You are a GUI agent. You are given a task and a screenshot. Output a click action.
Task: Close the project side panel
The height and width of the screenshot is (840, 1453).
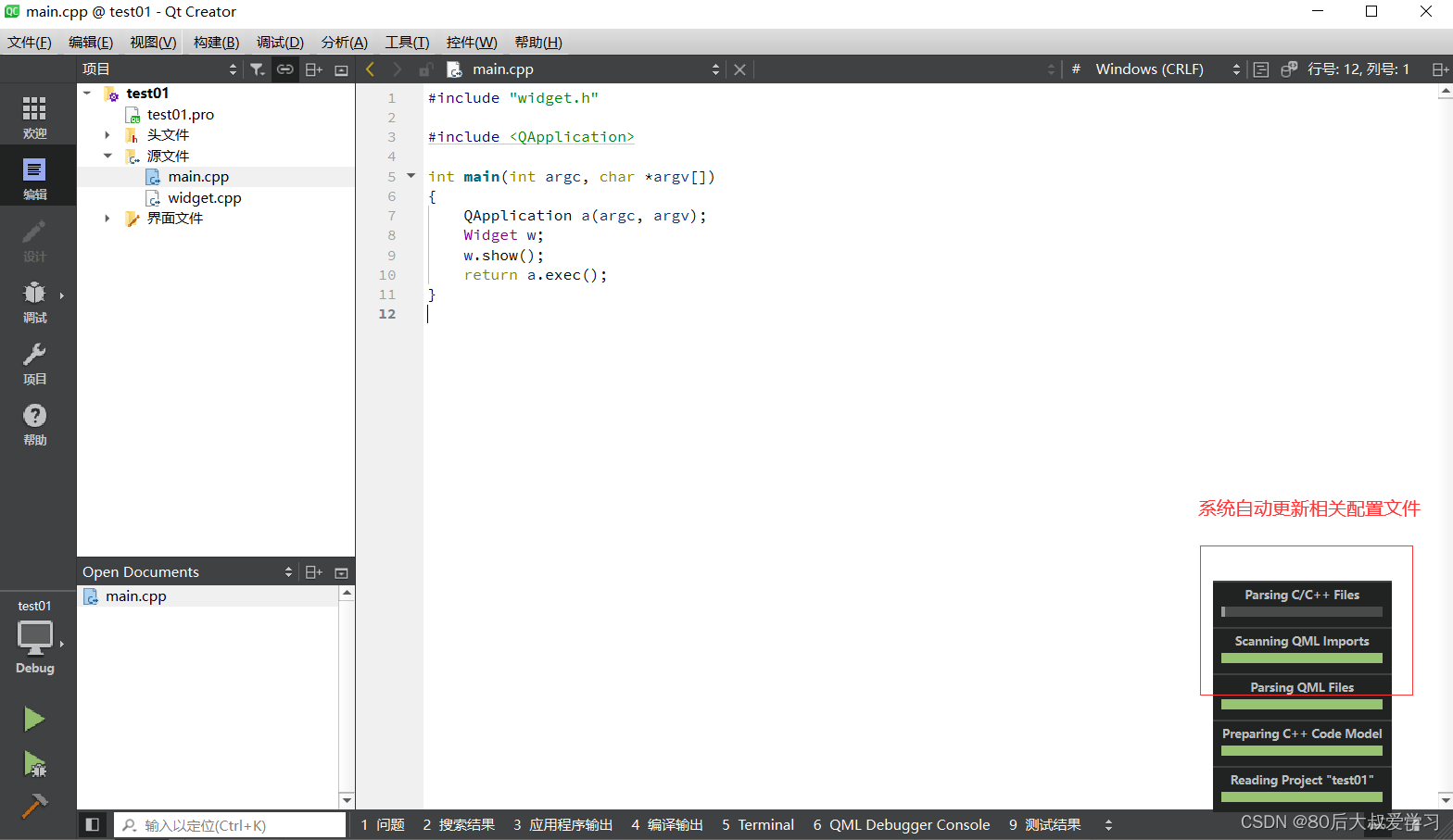341,69
